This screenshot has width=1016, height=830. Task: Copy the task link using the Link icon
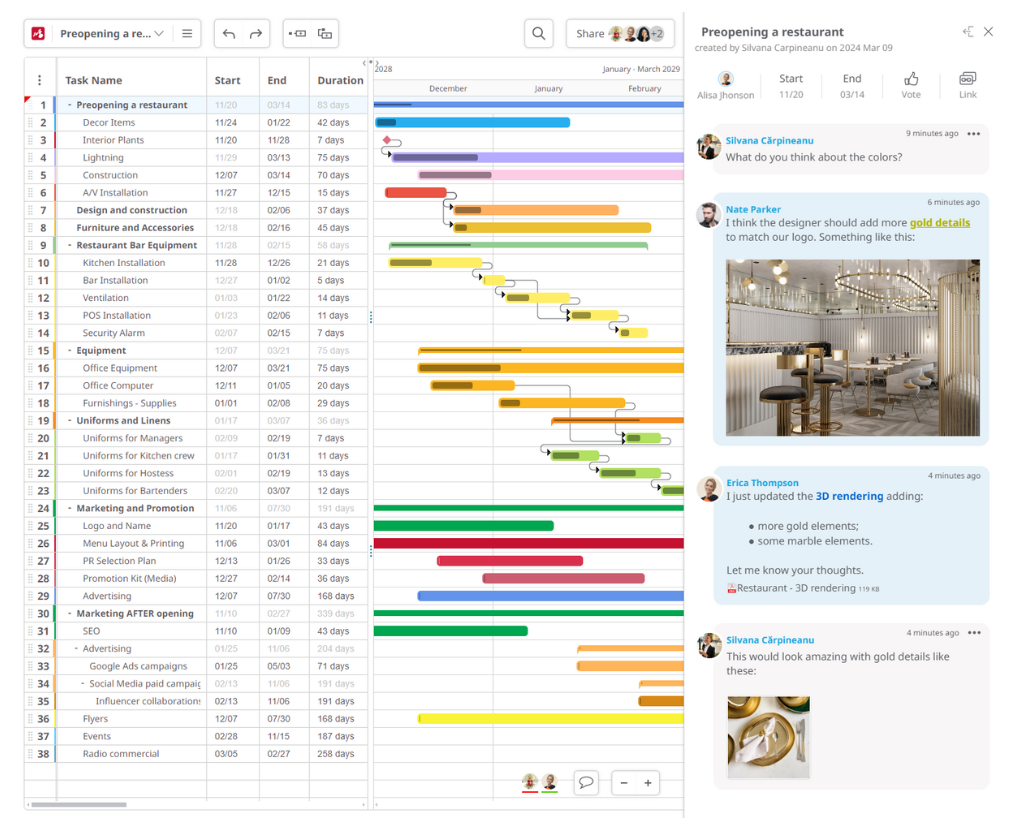(967, 78)
